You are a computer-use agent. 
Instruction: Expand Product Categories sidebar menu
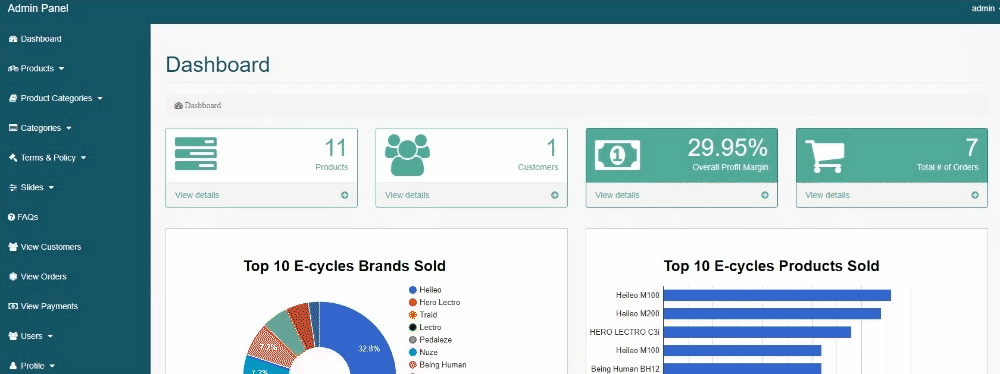[x=55, y=98]
